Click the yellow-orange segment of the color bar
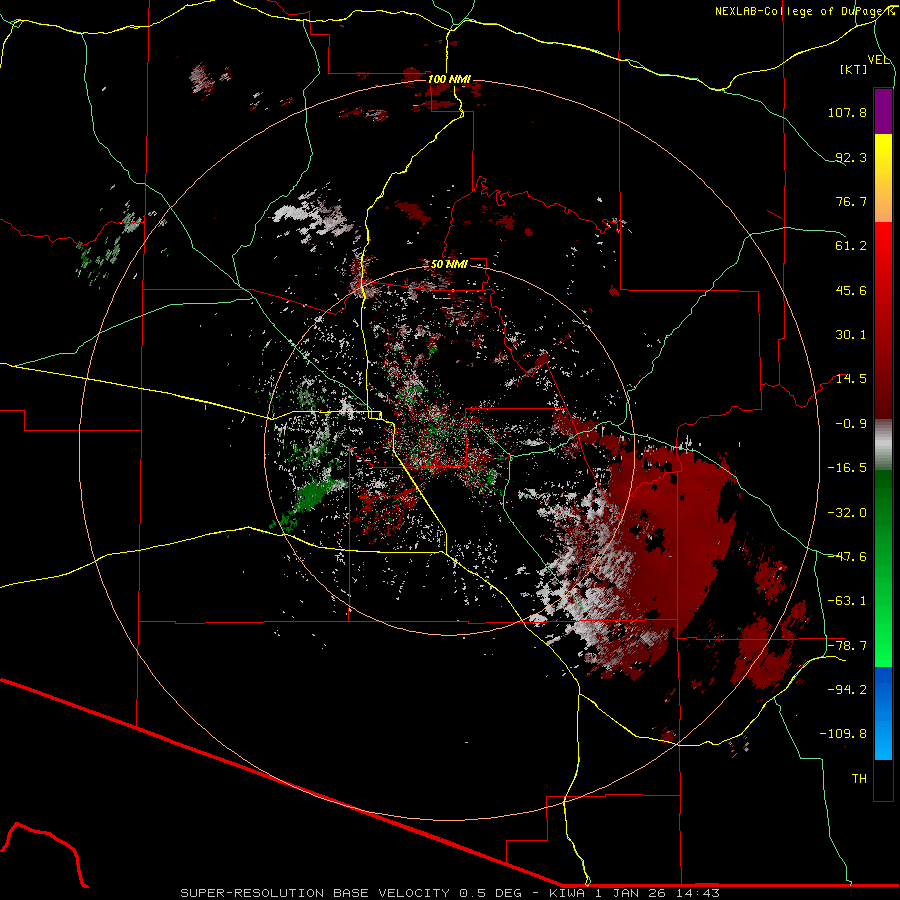 [883, 178]
